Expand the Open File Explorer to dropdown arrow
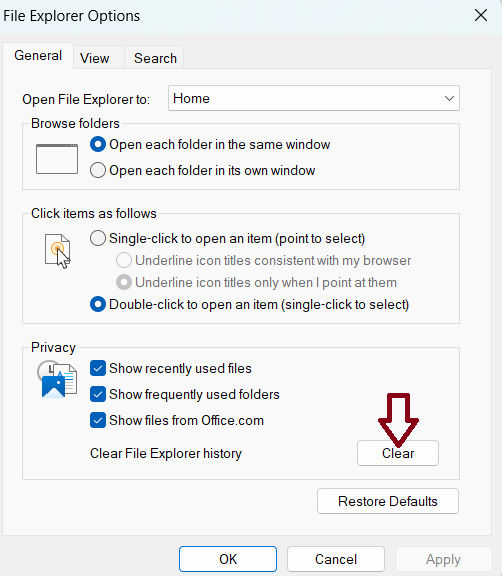The image size is (502, 576). click(x=449, y=98)
